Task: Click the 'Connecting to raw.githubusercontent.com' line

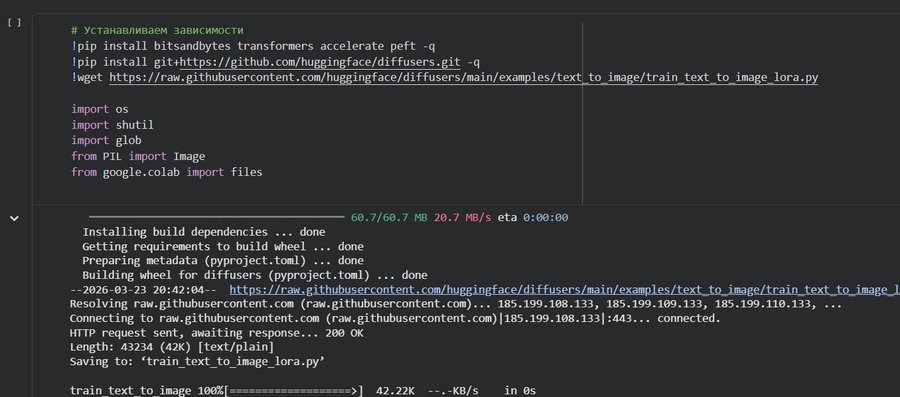Action: (395, 318)
